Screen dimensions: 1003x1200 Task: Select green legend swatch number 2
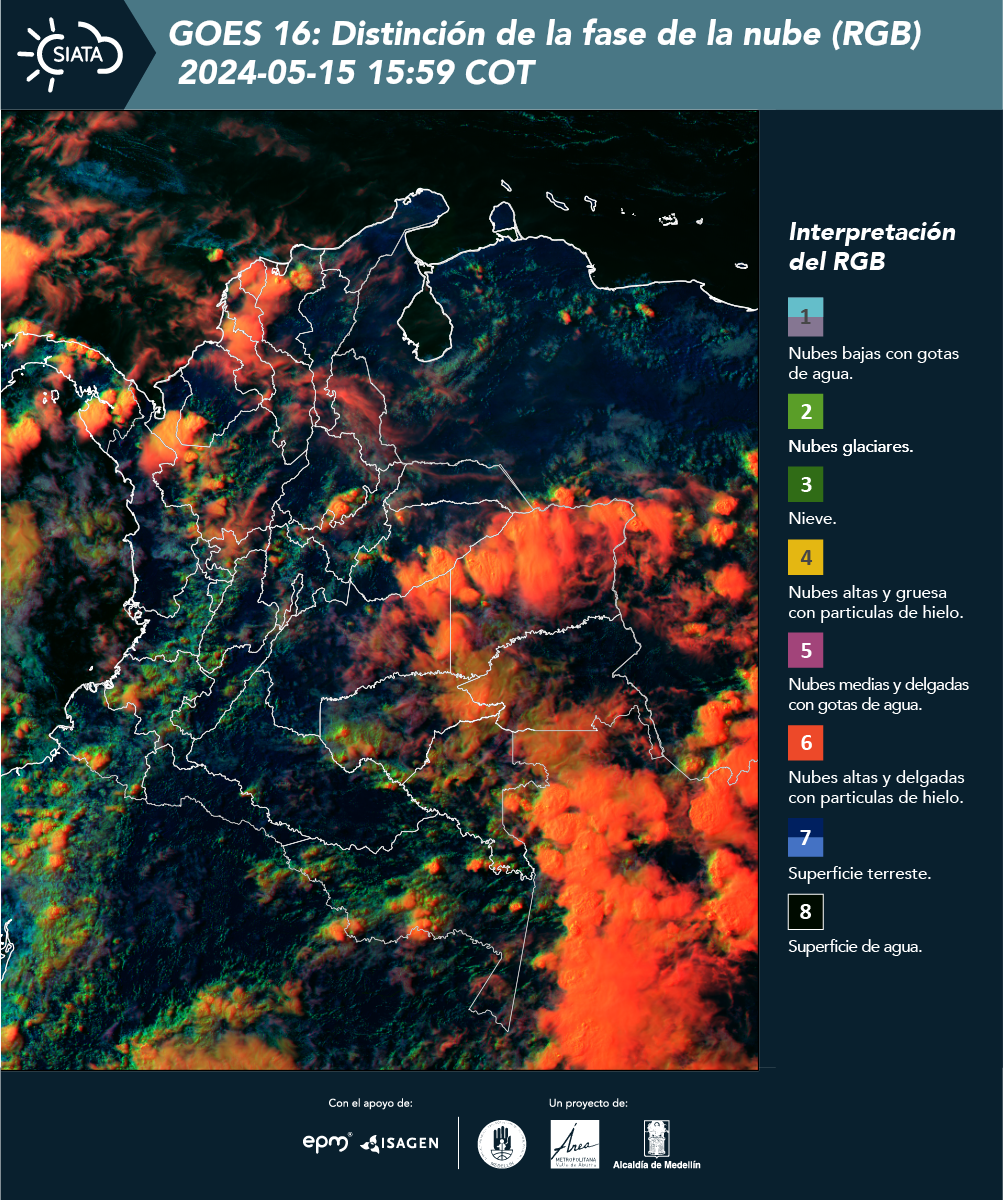pyautogui.click(x=805, y=412)
